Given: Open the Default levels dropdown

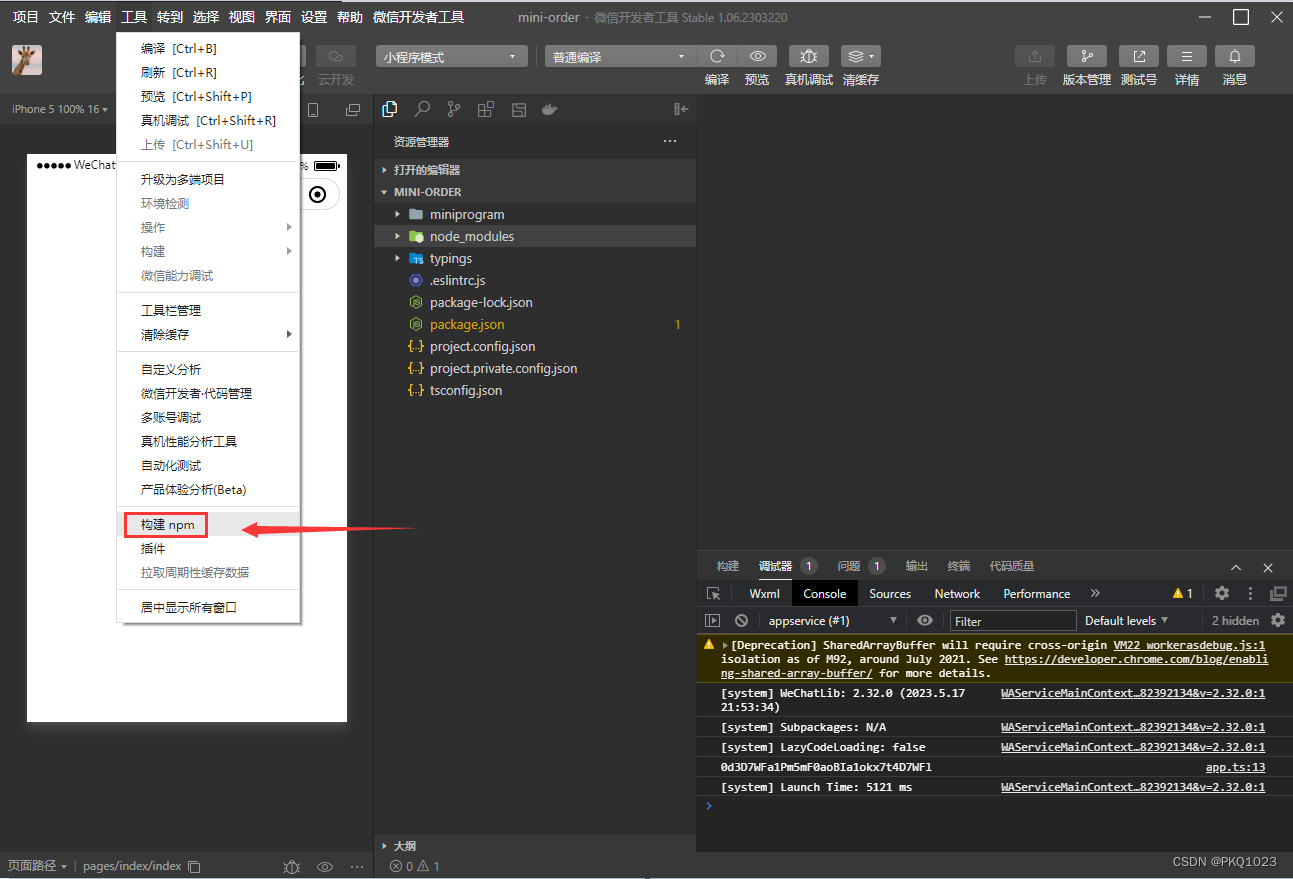Looking at the screenshot, I should coord(1126,620).
